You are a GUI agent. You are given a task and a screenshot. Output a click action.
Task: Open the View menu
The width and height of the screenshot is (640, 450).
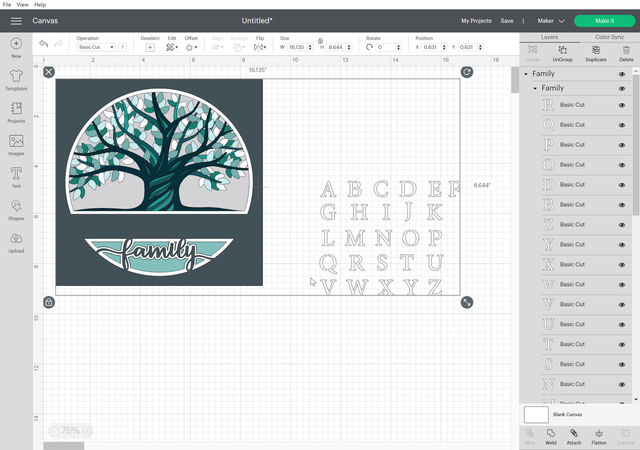pos(22,4)
